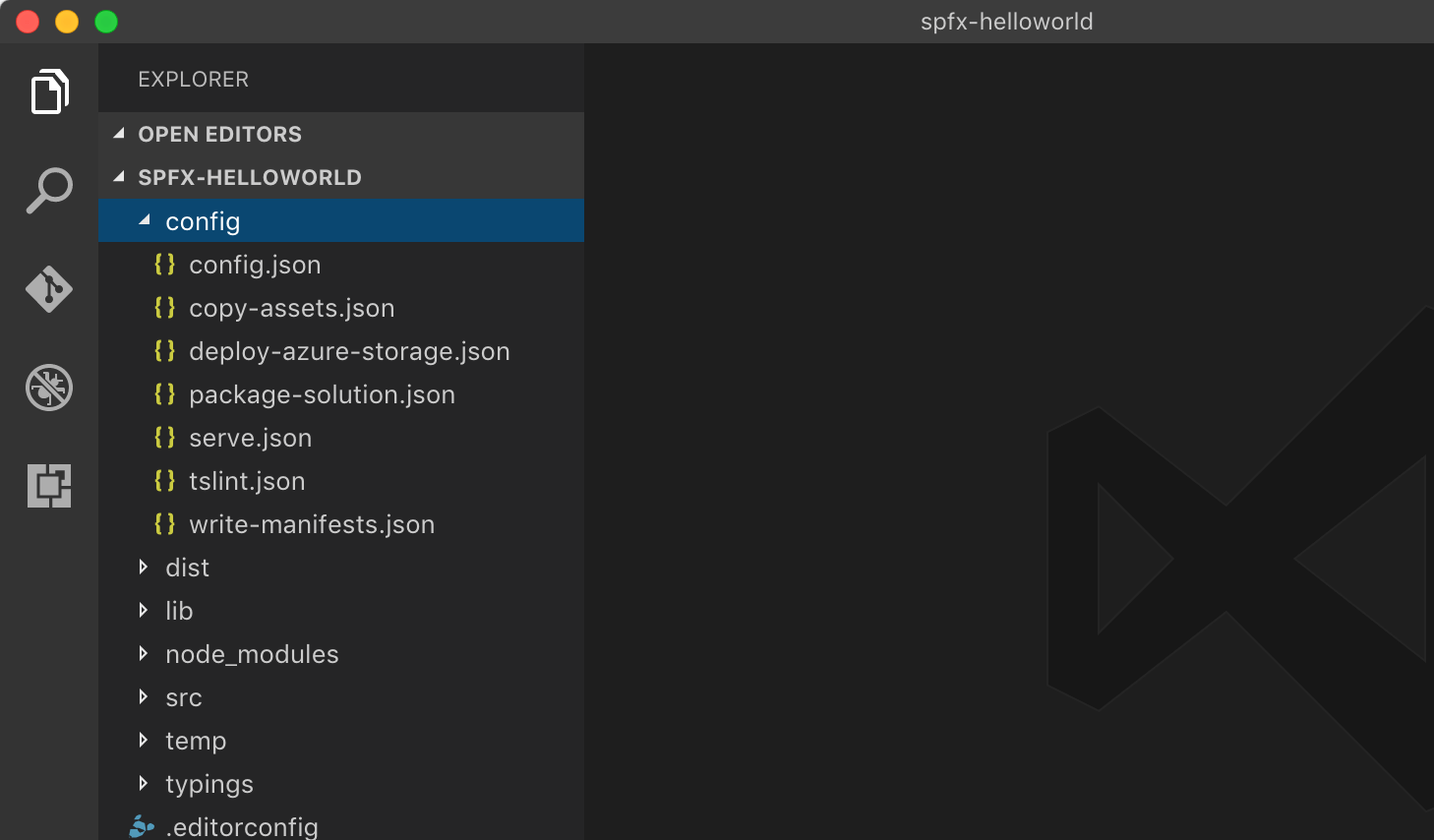Collapse the config folder arrow

145,221
